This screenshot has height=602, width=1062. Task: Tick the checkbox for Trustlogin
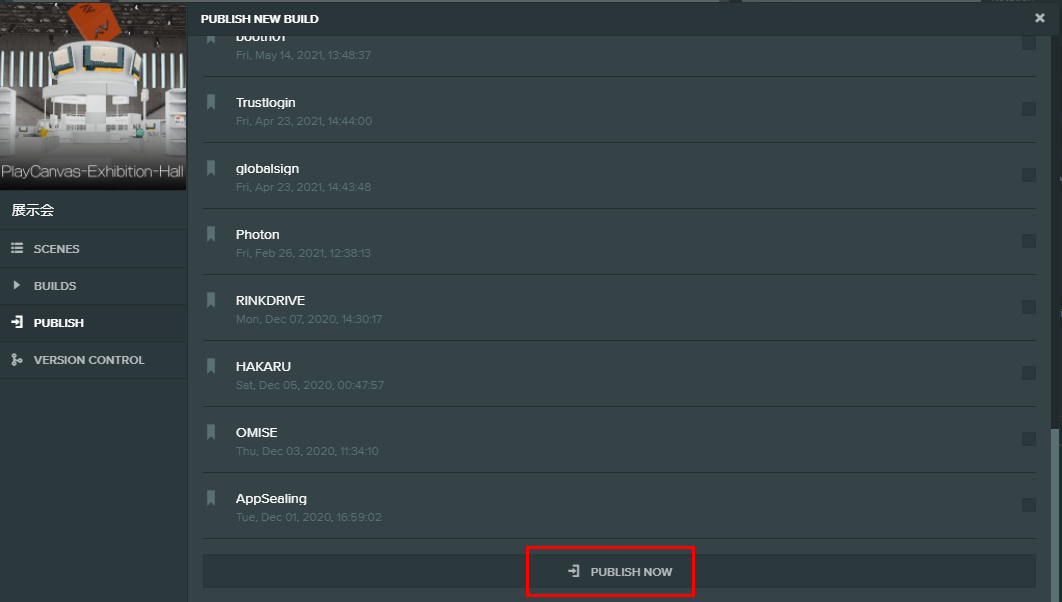coord(1029,109)
